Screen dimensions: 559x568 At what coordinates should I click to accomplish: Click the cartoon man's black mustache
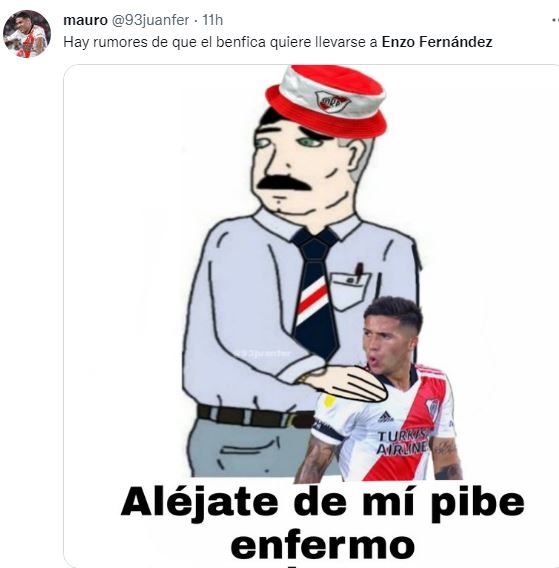tap(284, 183)
